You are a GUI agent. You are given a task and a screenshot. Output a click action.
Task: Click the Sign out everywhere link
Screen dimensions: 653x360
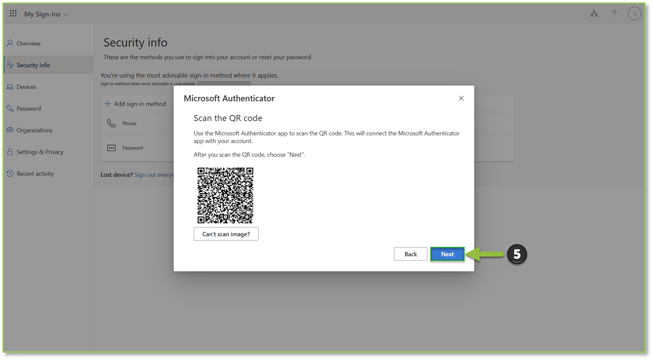pyautogui.click(x=153, y=175)
